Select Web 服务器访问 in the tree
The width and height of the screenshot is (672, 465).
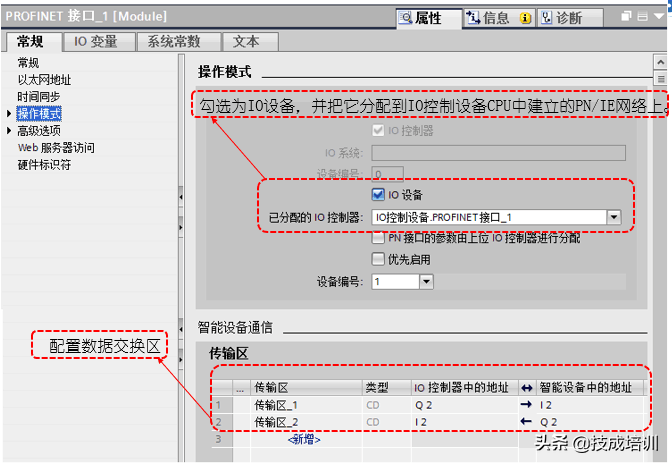56,148
